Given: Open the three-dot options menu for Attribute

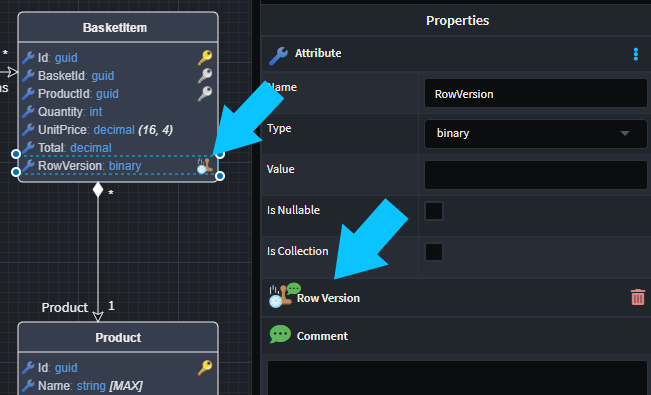Looking at the screenshot, I should [636, 54].
